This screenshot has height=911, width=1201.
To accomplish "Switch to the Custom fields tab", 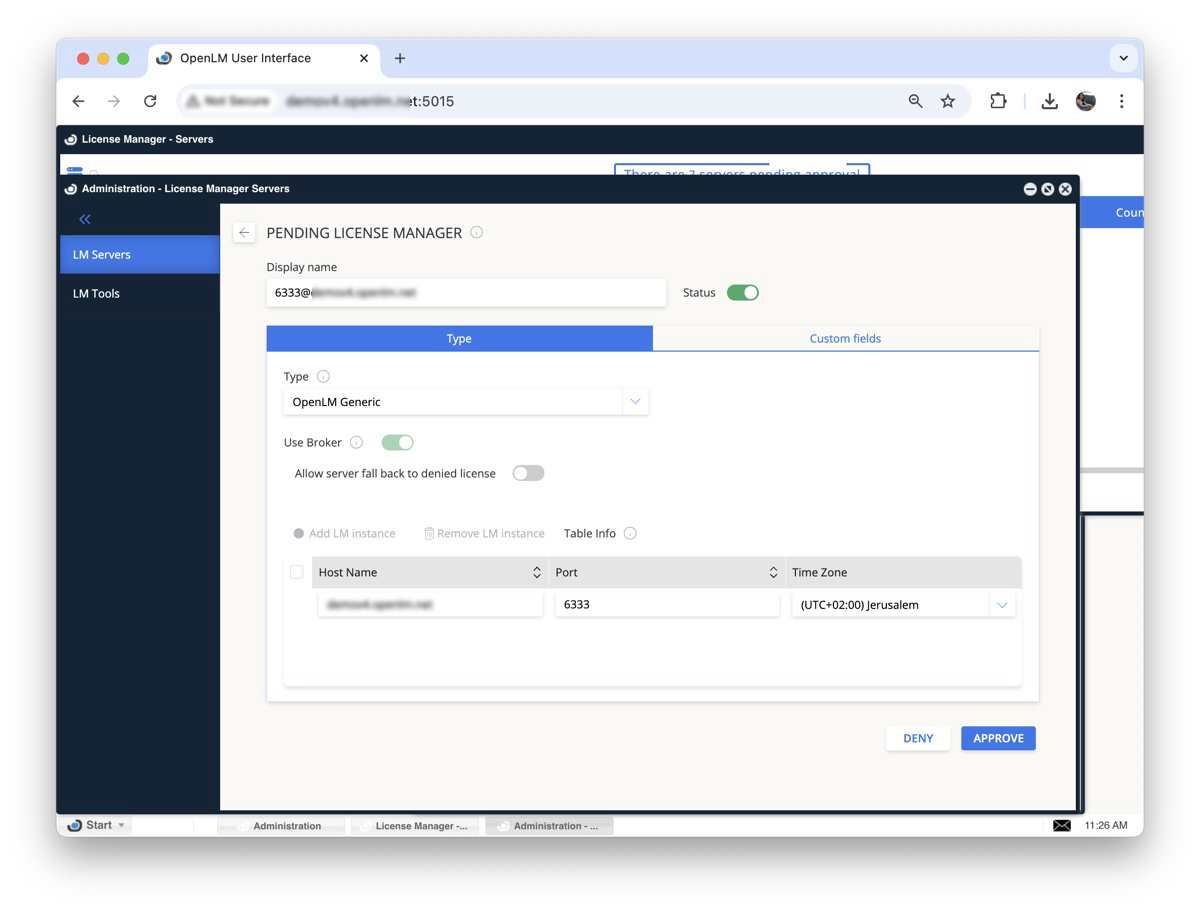I will click(845, 339).
